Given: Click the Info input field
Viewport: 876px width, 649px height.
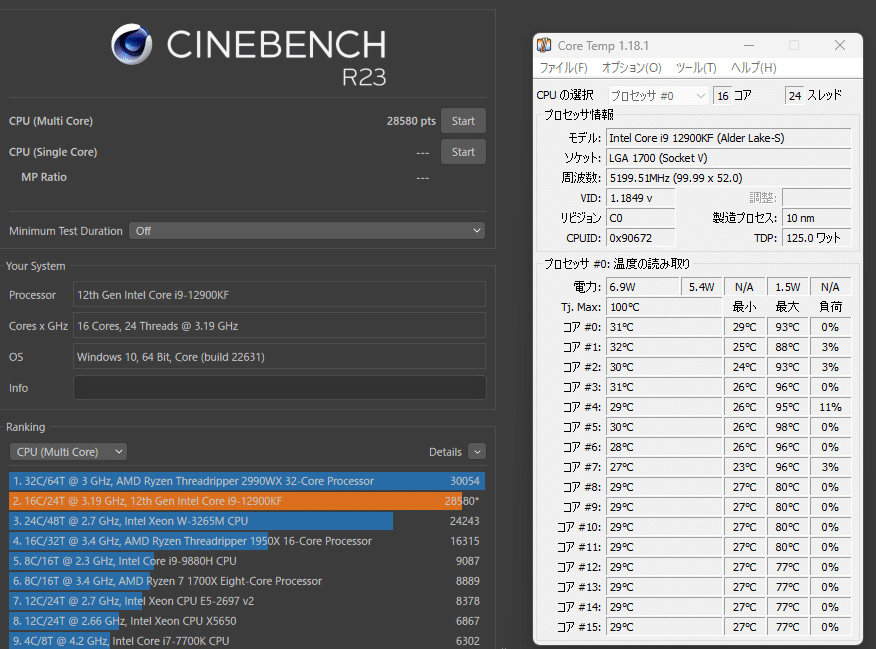Looking at the screenshot, I should pyautogui.click(x=279, y=388).
